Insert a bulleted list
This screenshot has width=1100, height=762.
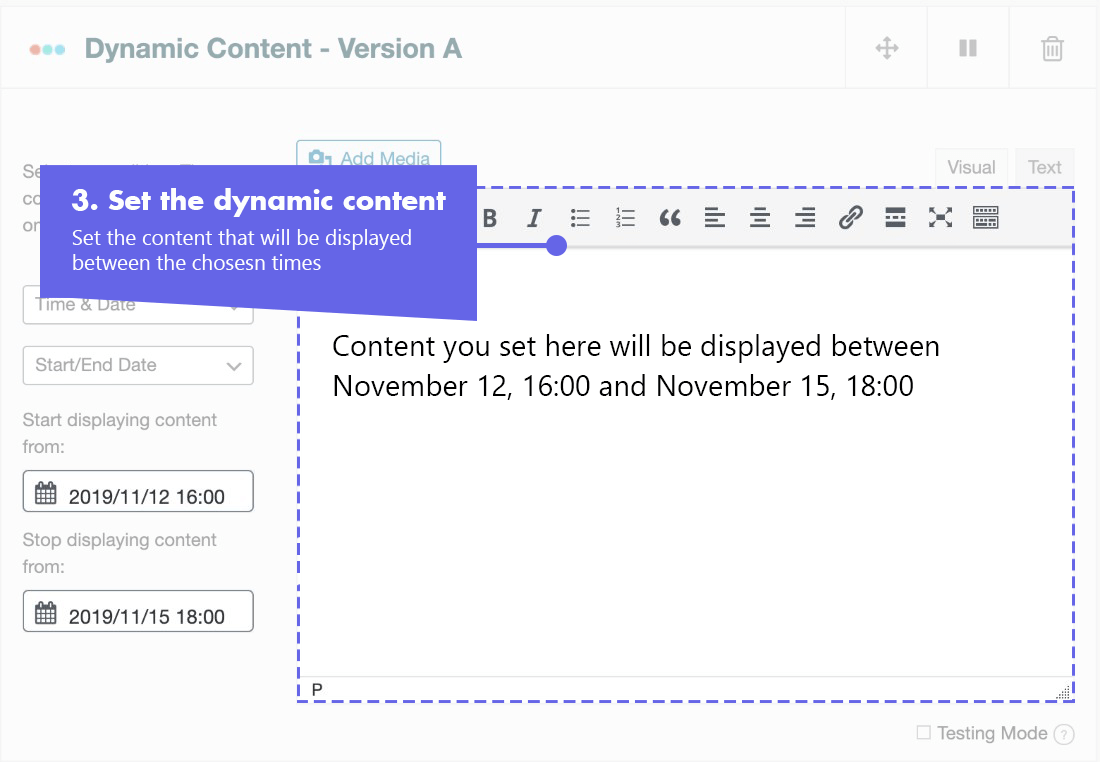pyautogui.click(x=580, y=218)
